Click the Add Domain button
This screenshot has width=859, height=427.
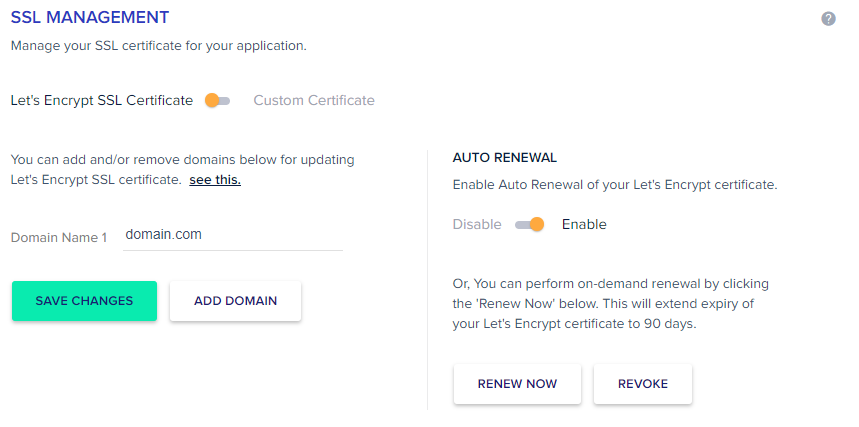(236, 301)
